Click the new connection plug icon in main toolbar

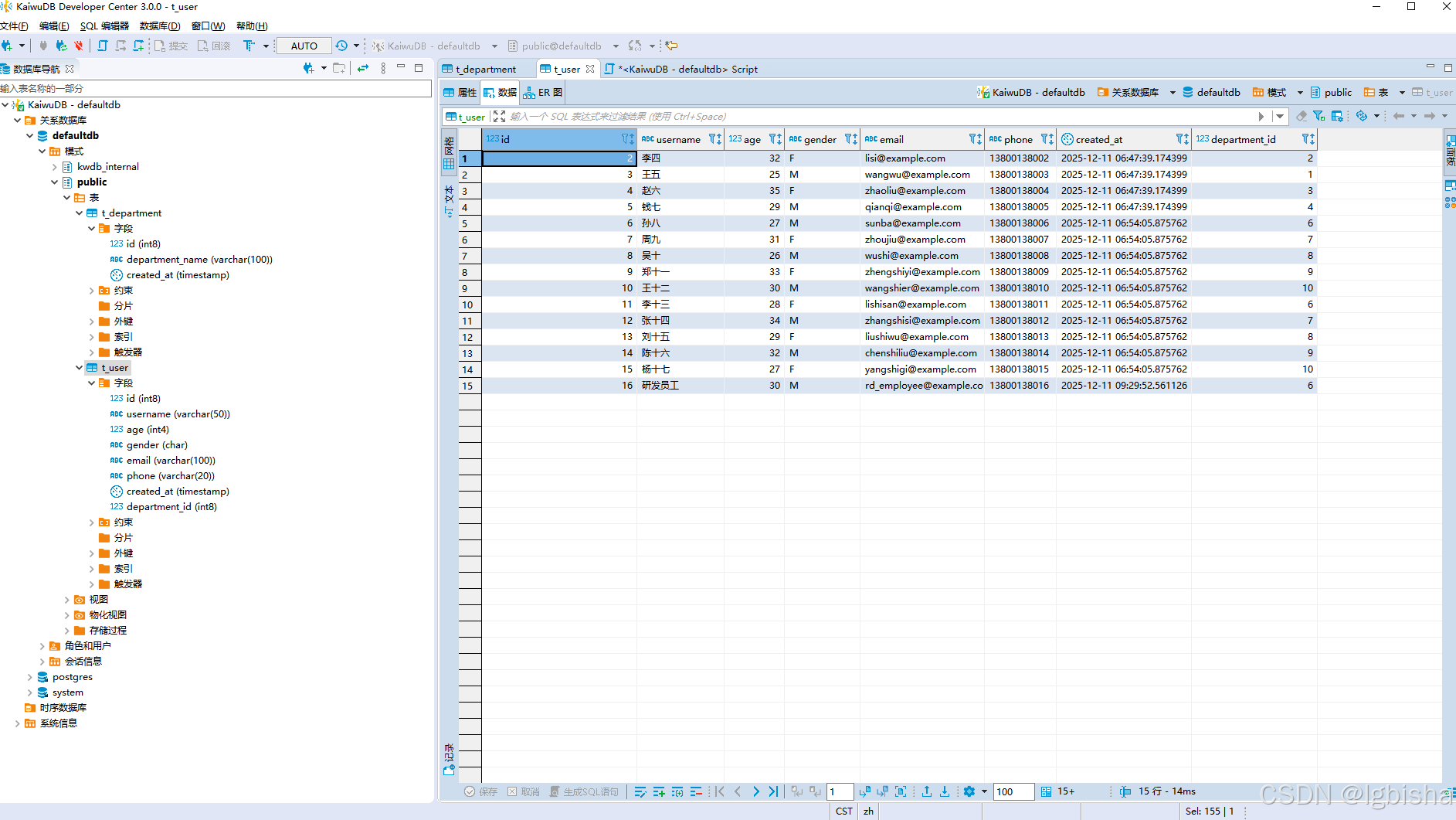[7, 46]
